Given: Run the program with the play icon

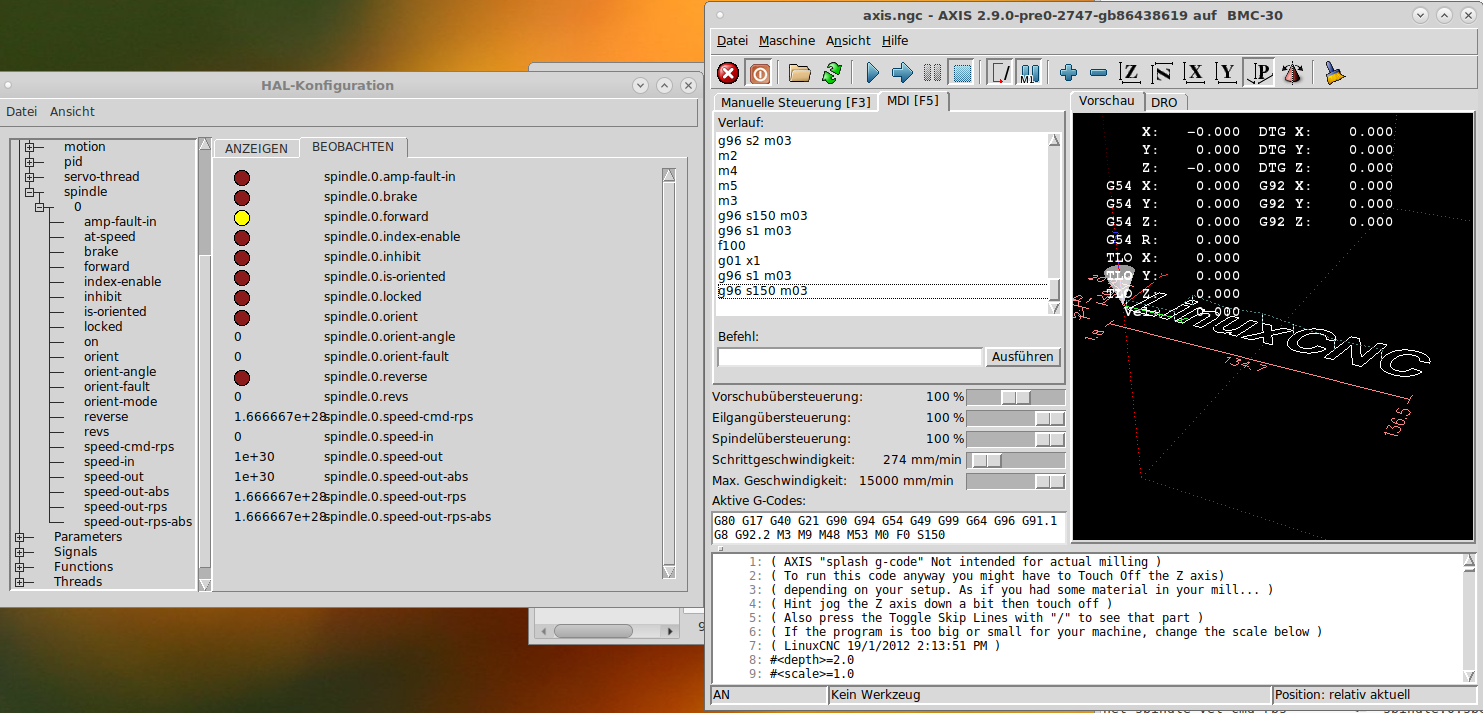Looking at the screenshot, I should point(872,73).
